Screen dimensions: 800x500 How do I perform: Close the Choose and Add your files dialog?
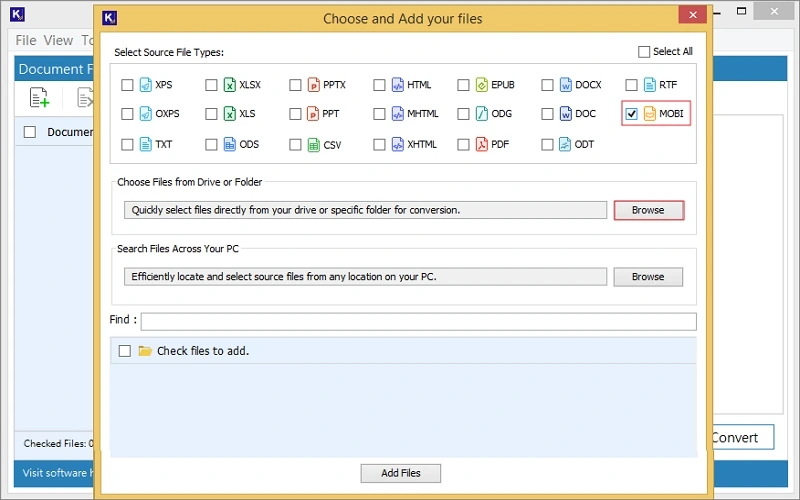[692, 15]
